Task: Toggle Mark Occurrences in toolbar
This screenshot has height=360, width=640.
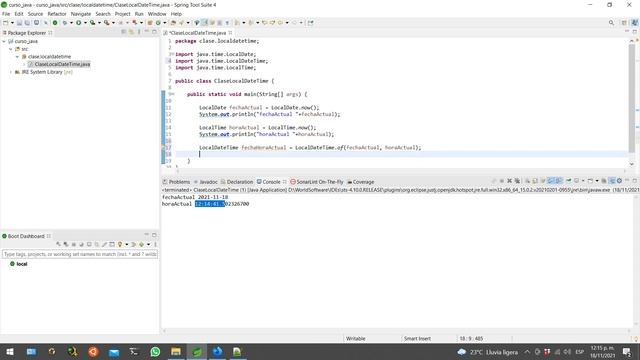Action: 205,23
